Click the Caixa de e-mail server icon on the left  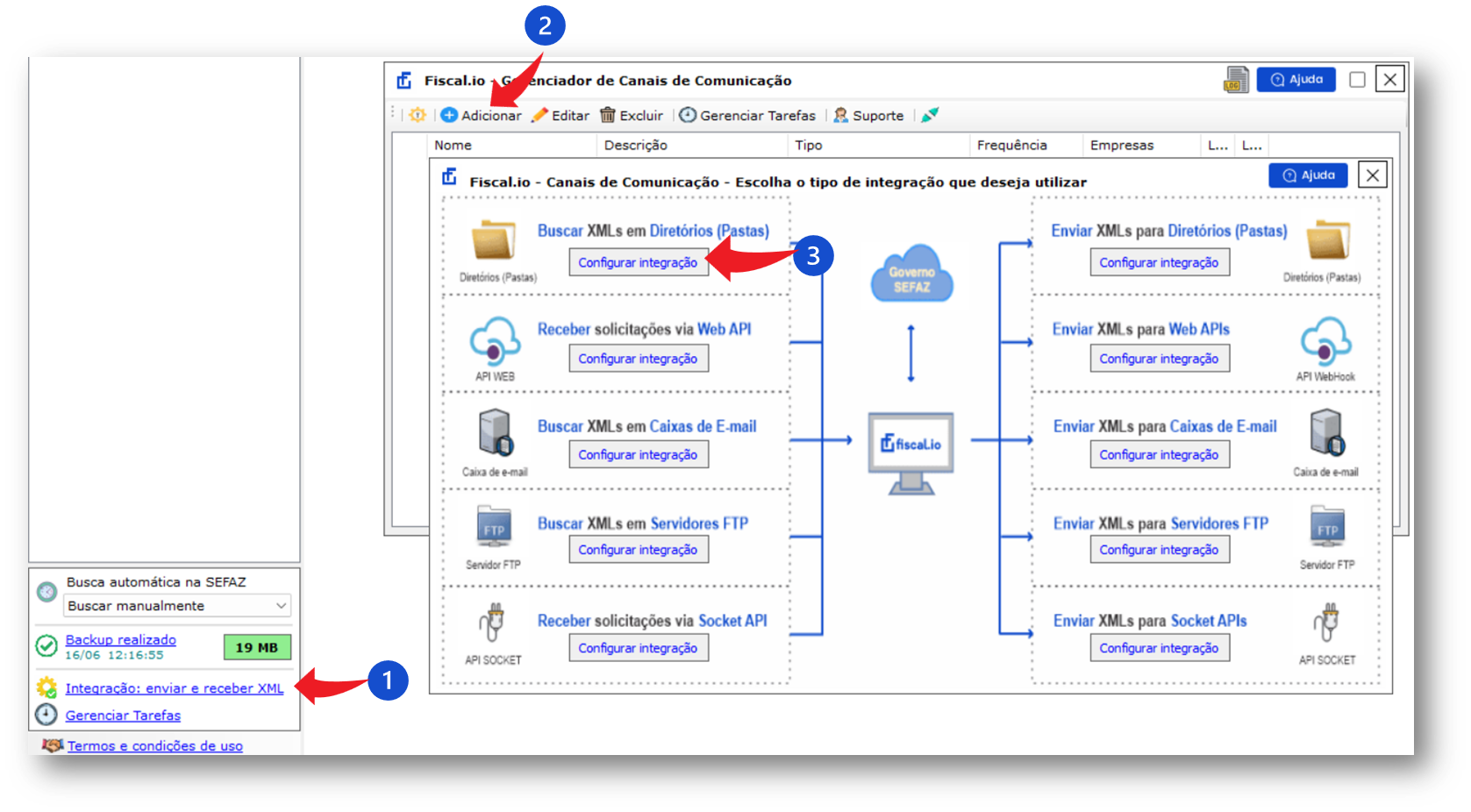pos(496,433)
